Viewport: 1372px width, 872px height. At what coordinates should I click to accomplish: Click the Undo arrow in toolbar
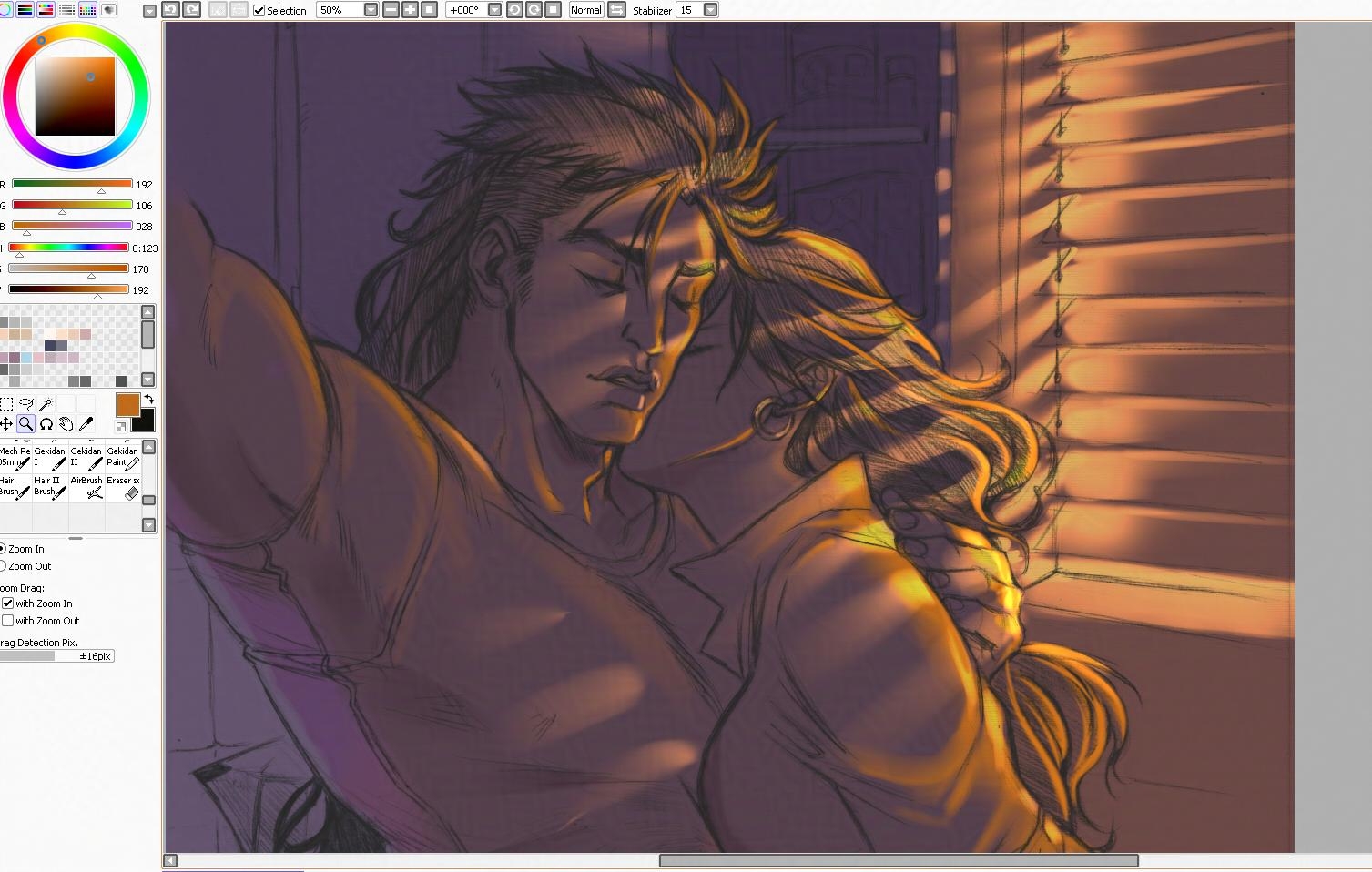tap(170, 10)
